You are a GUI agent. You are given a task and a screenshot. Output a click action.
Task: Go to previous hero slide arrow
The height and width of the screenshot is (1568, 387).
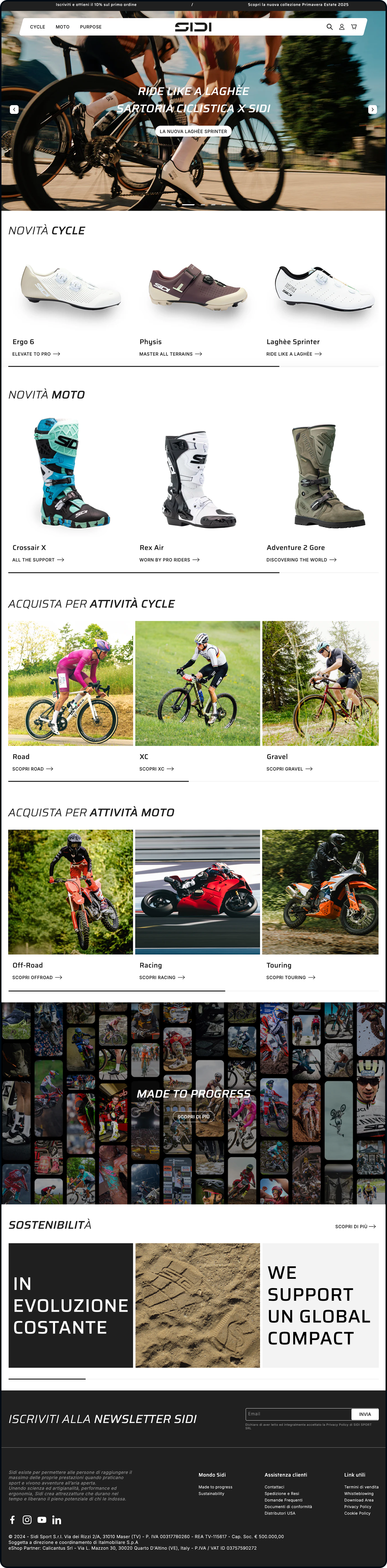(14, 109)
